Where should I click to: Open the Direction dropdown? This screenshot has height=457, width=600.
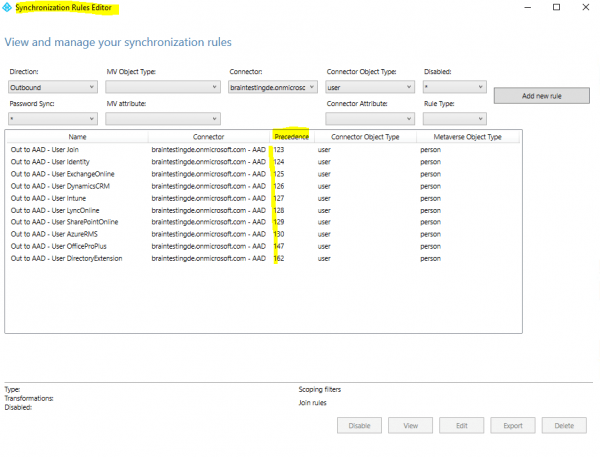(52, 87)
